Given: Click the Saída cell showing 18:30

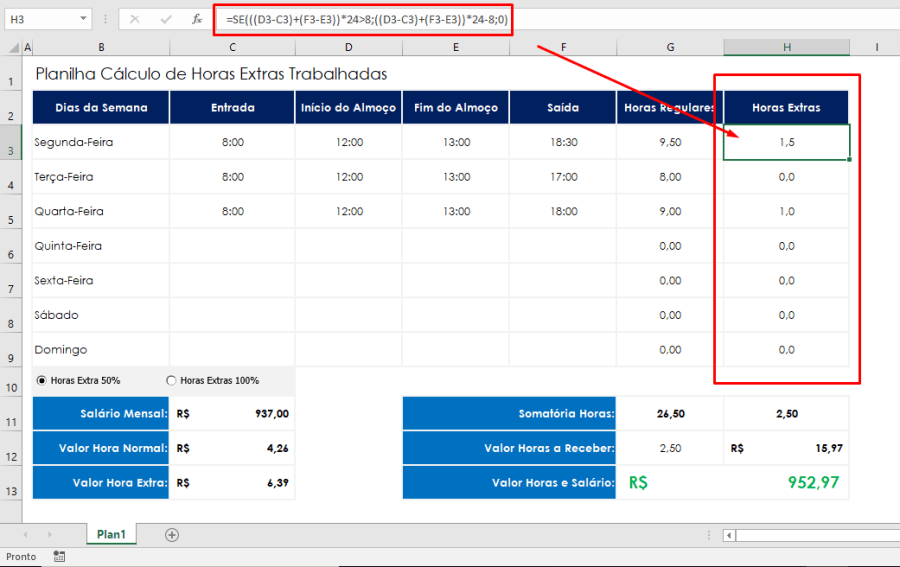Looking at the screenshot, I should click(x=563, y=142).
